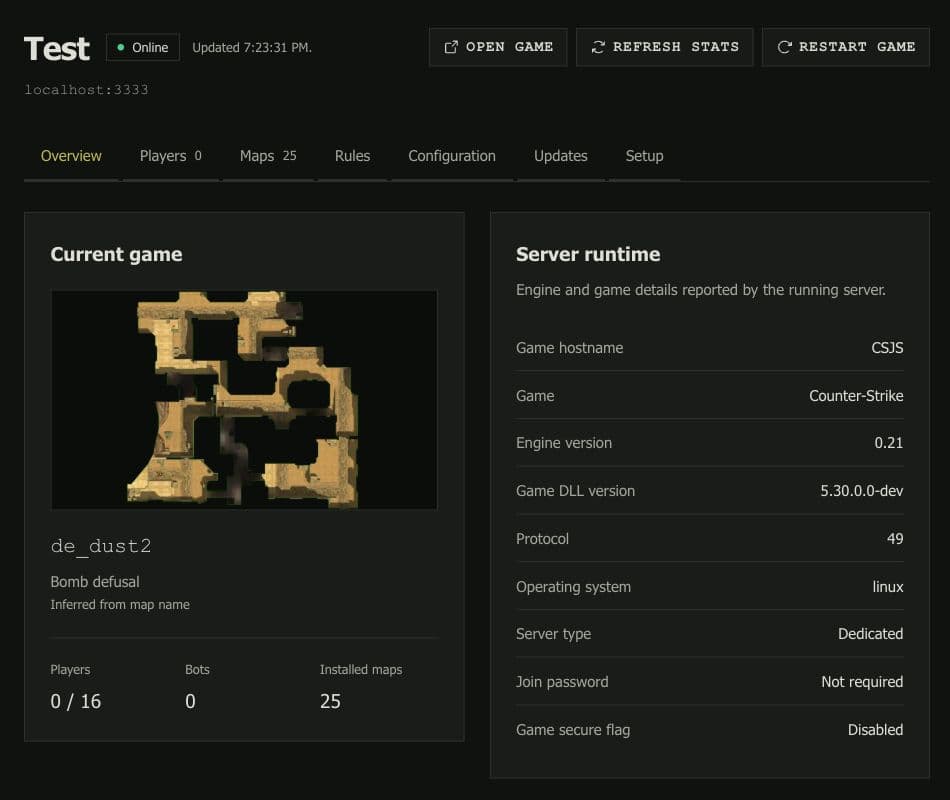Click the Protocol label
The width and height of the screenshot is (950, 800).
point(542,539)
